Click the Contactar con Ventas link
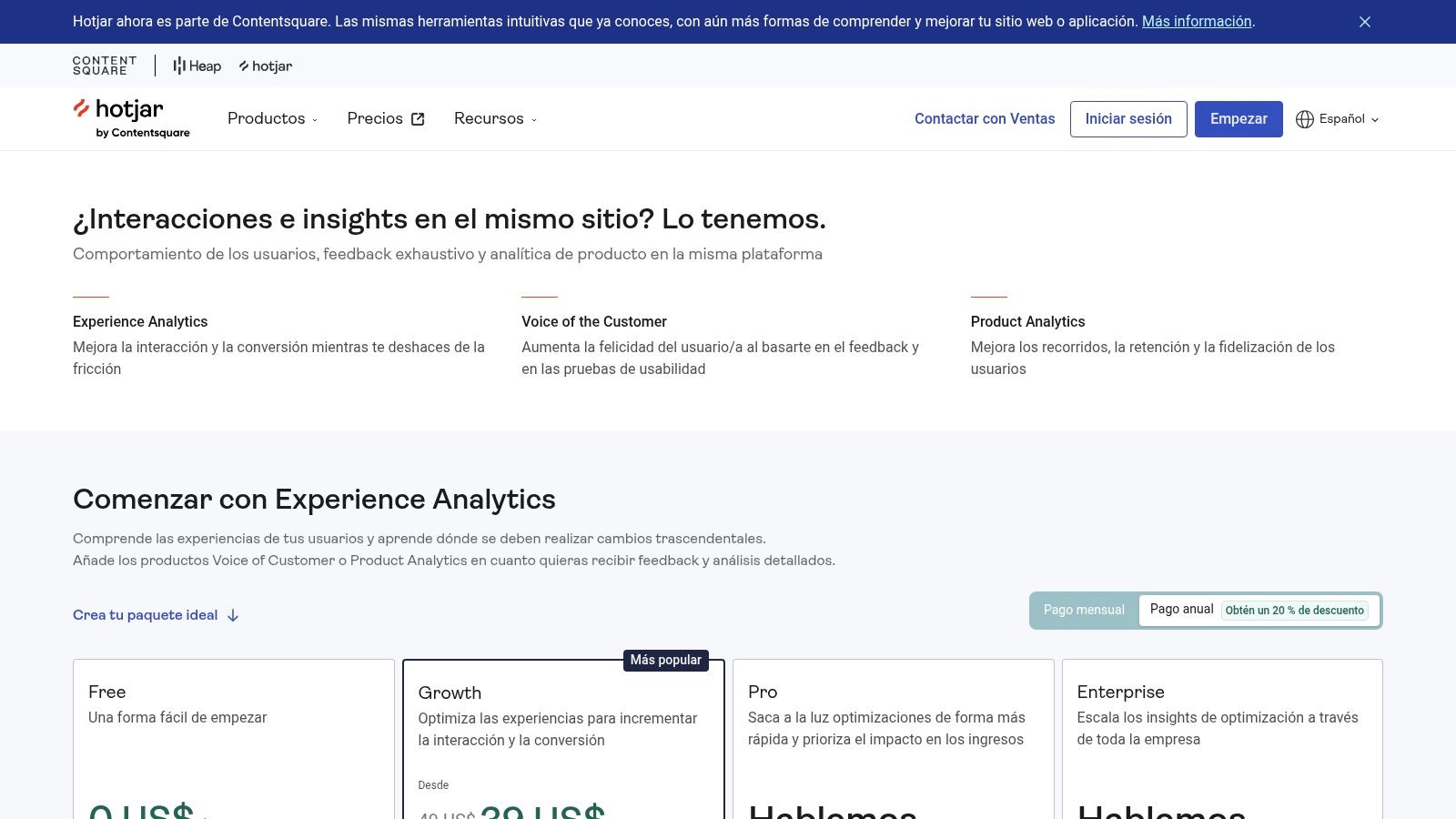Screen dimensions: 1456x819 point(985,118)
